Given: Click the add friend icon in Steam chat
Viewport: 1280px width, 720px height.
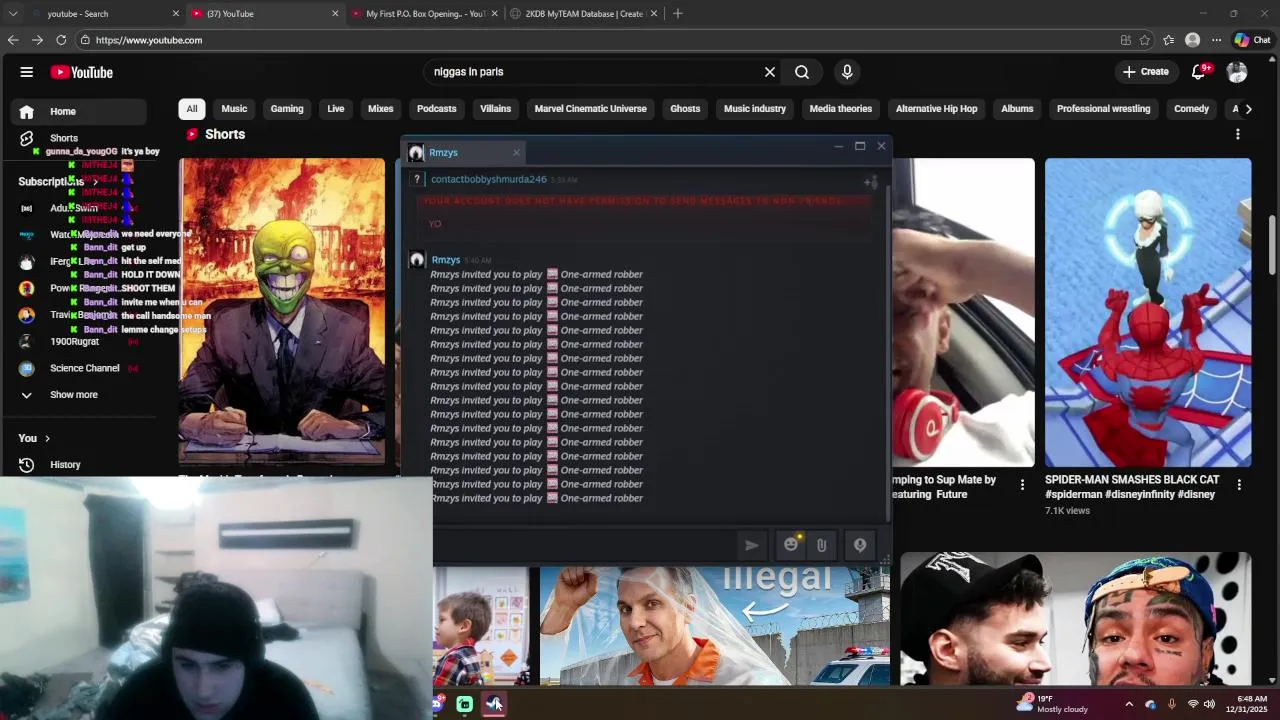Looking at the screenshot, I should 871,181.
